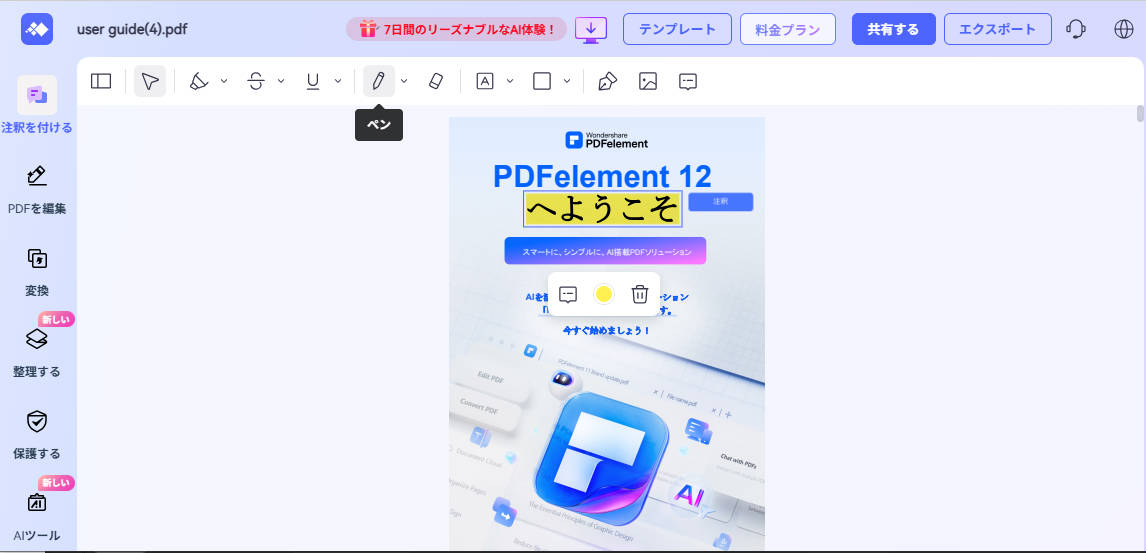Select the highlighter tool
This screenshot has width=1146, height=553.
[199, 81]
